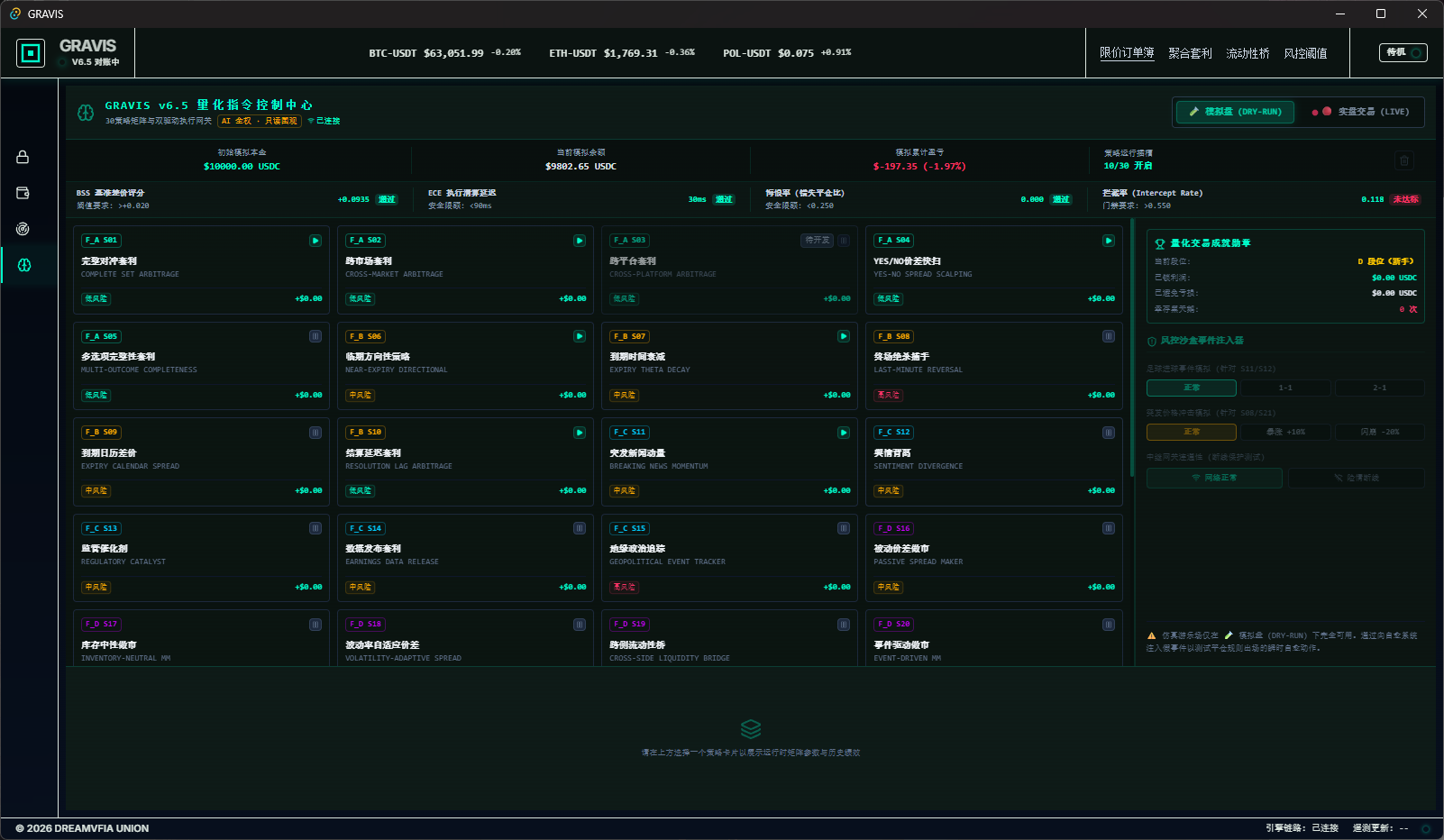Click the 待开发 badge on S03 card

[817, 241]
